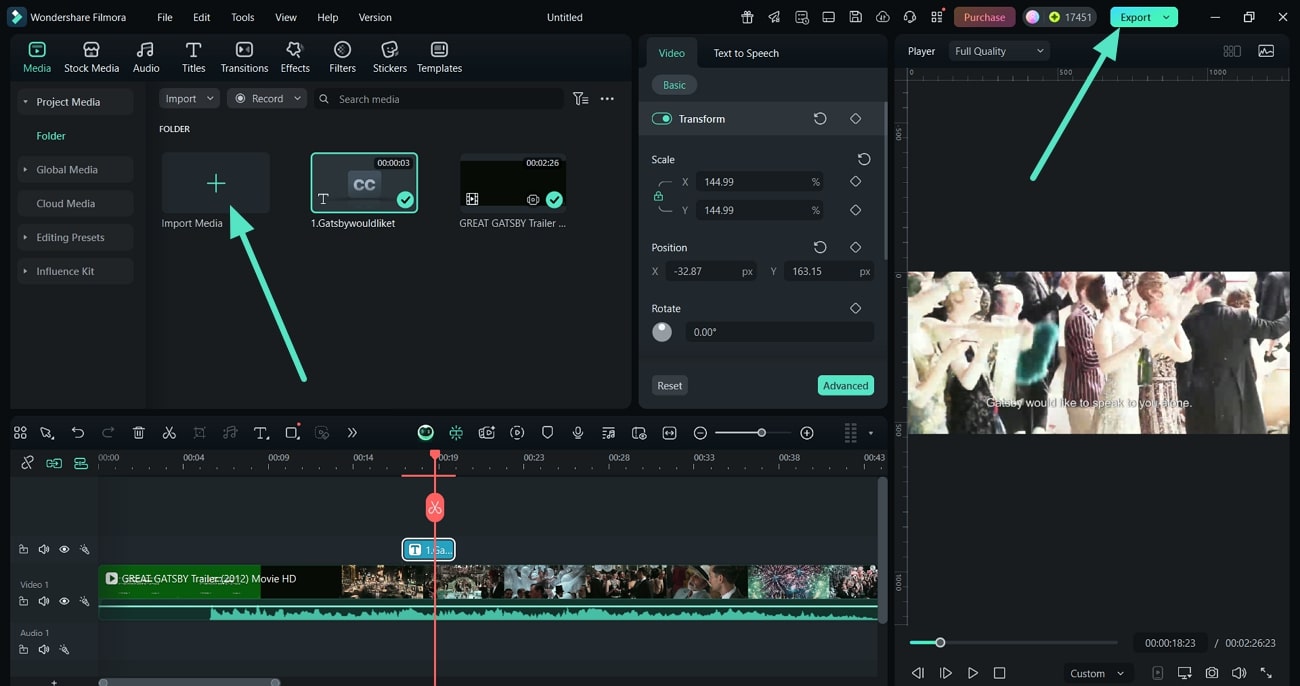The width and height of the screenshot is (1300, 686).
Task: Select the GREAT GATSBY Trailer thumbnail
Action: 513,182
